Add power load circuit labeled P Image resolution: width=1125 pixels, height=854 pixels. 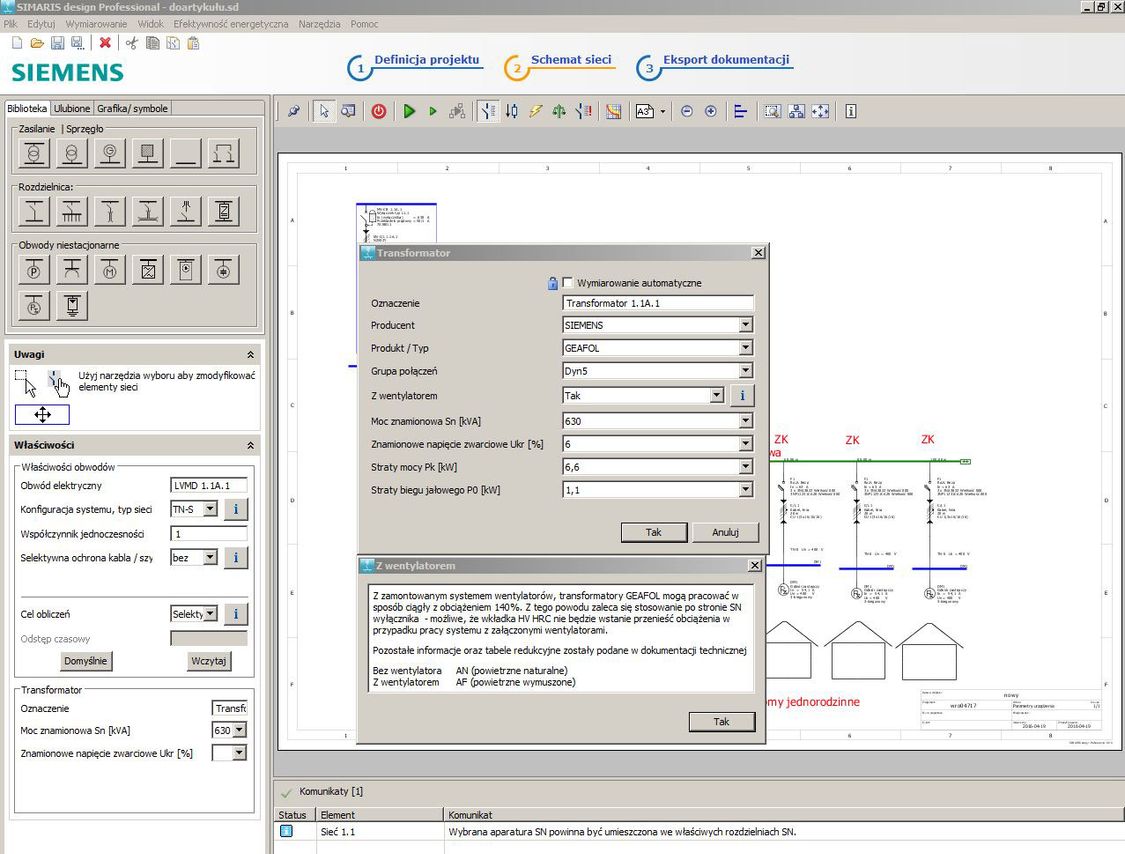(34, 270)
